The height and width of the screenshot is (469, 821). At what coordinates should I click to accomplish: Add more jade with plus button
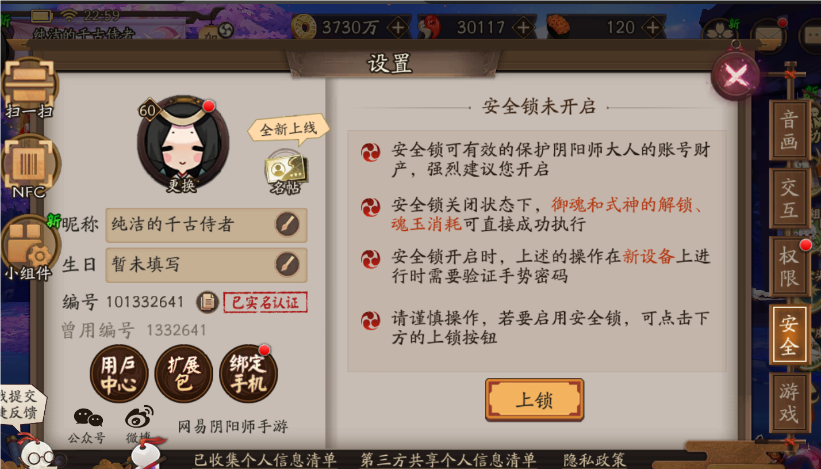coord(523,27)
